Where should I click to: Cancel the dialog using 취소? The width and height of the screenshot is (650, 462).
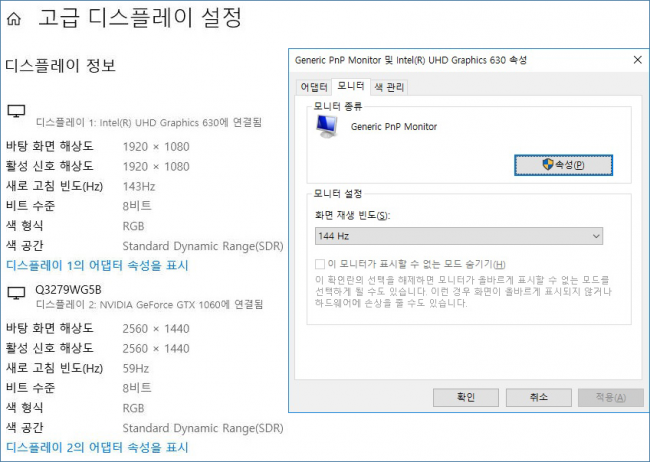[537, 397]
